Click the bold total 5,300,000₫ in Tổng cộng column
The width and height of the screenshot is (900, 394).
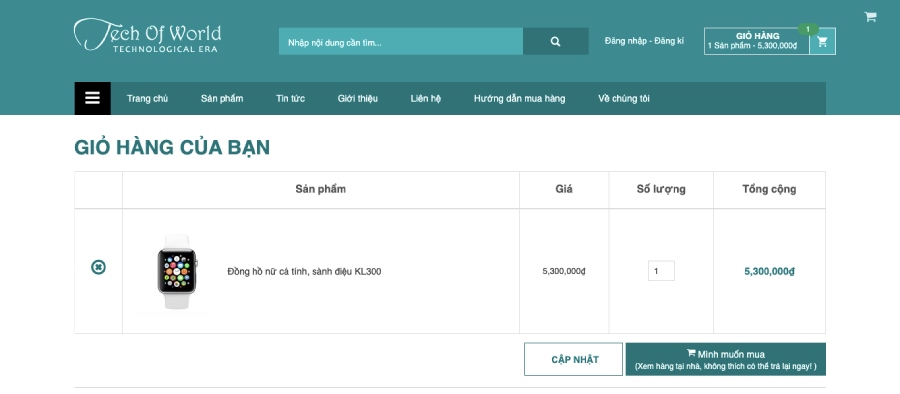769,271
